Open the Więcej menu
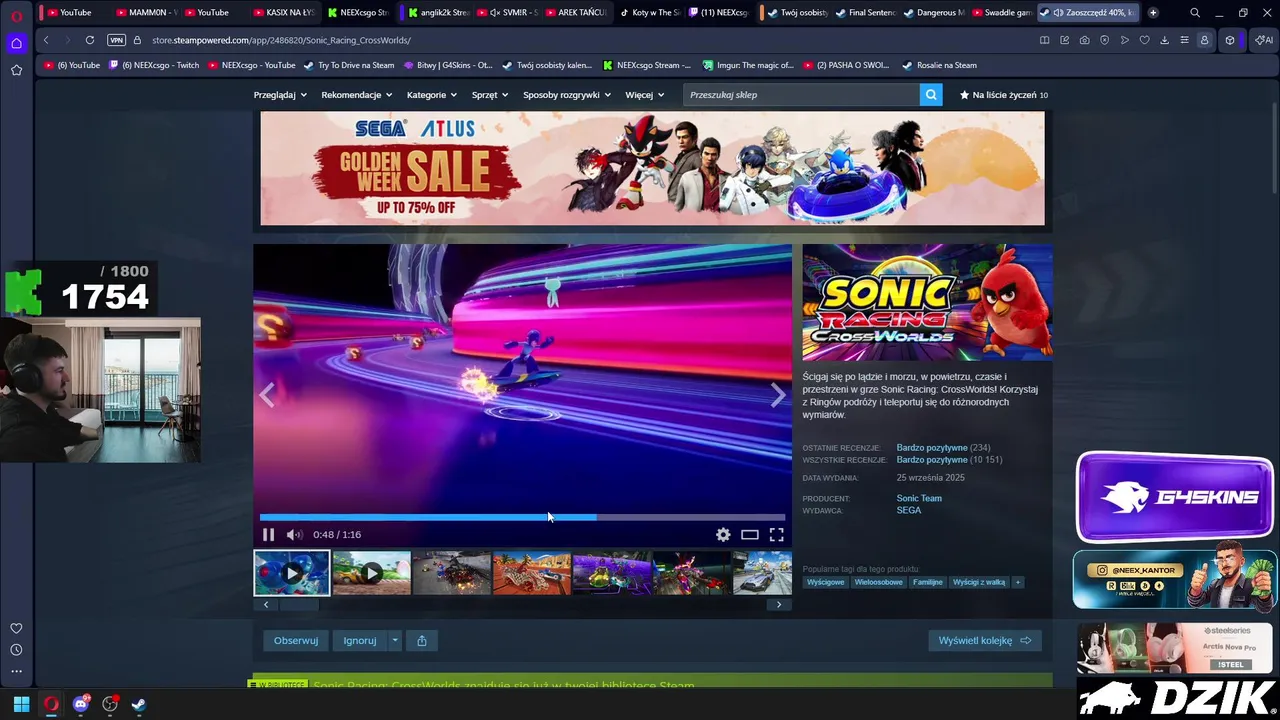This screenshot has height=720, width=1280. pyautogui.click(x=645, y=95)
